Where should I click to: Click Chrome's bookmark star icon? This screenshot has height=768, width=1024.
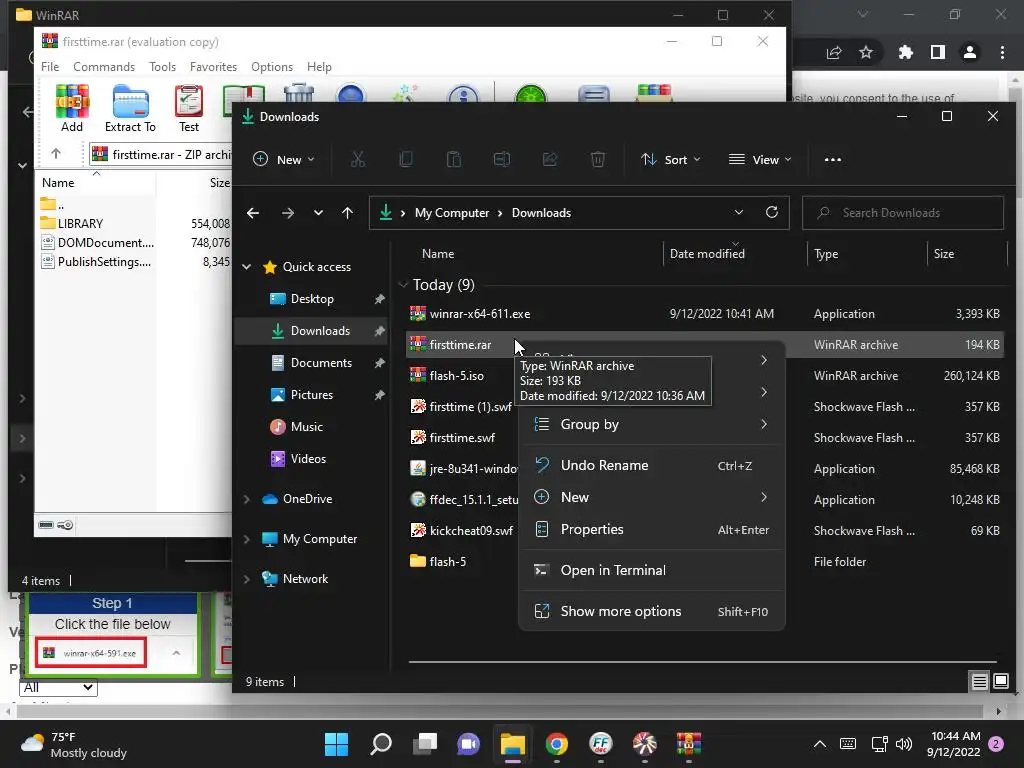coord(866,52)
